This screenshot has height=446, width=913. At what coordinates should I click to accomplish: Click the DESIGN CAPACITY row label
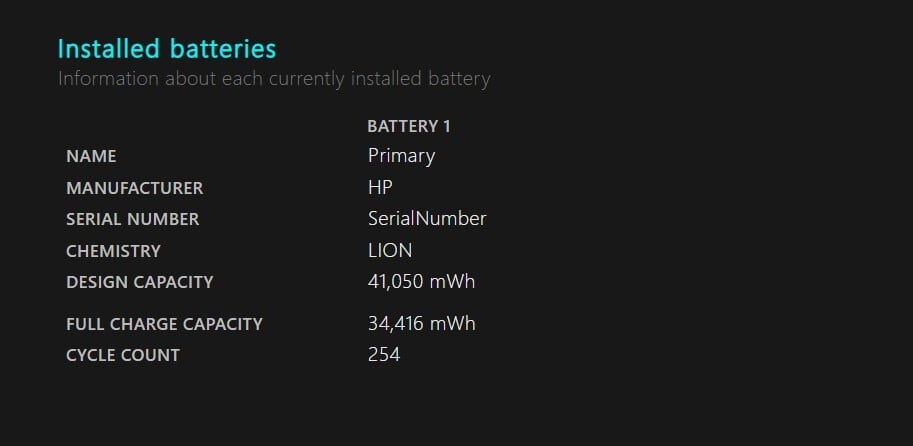[139, 282]
